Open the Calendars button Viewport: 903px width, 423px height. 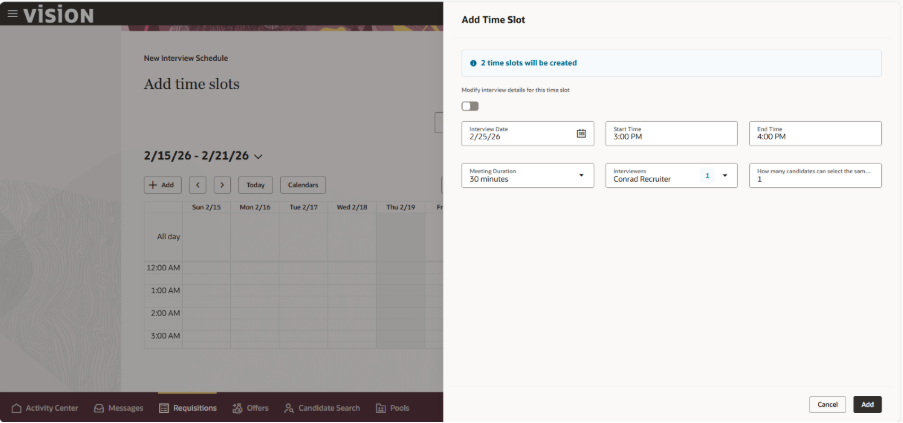point(303,185)
